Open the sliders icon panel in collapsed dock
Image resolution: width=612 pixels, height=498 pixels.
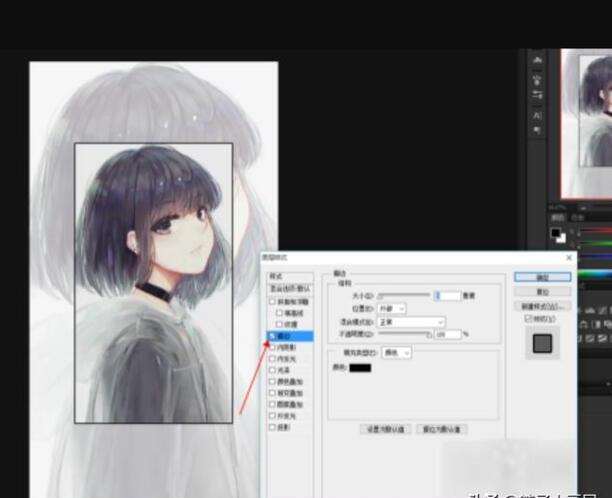click(x=537, y=95)
